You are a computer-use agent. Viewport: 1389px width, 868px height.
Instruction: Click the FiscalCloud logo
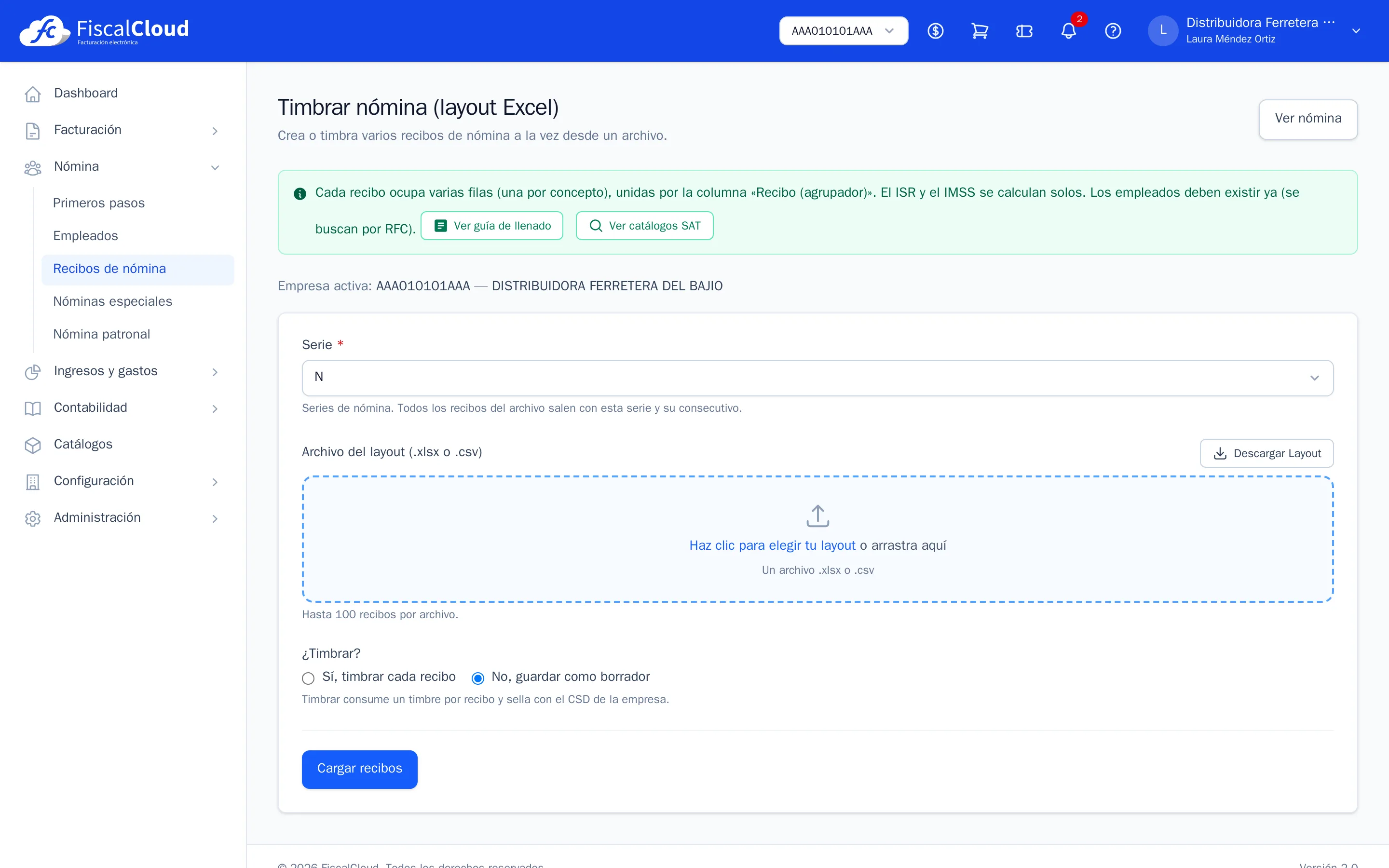tap(104, 30)
